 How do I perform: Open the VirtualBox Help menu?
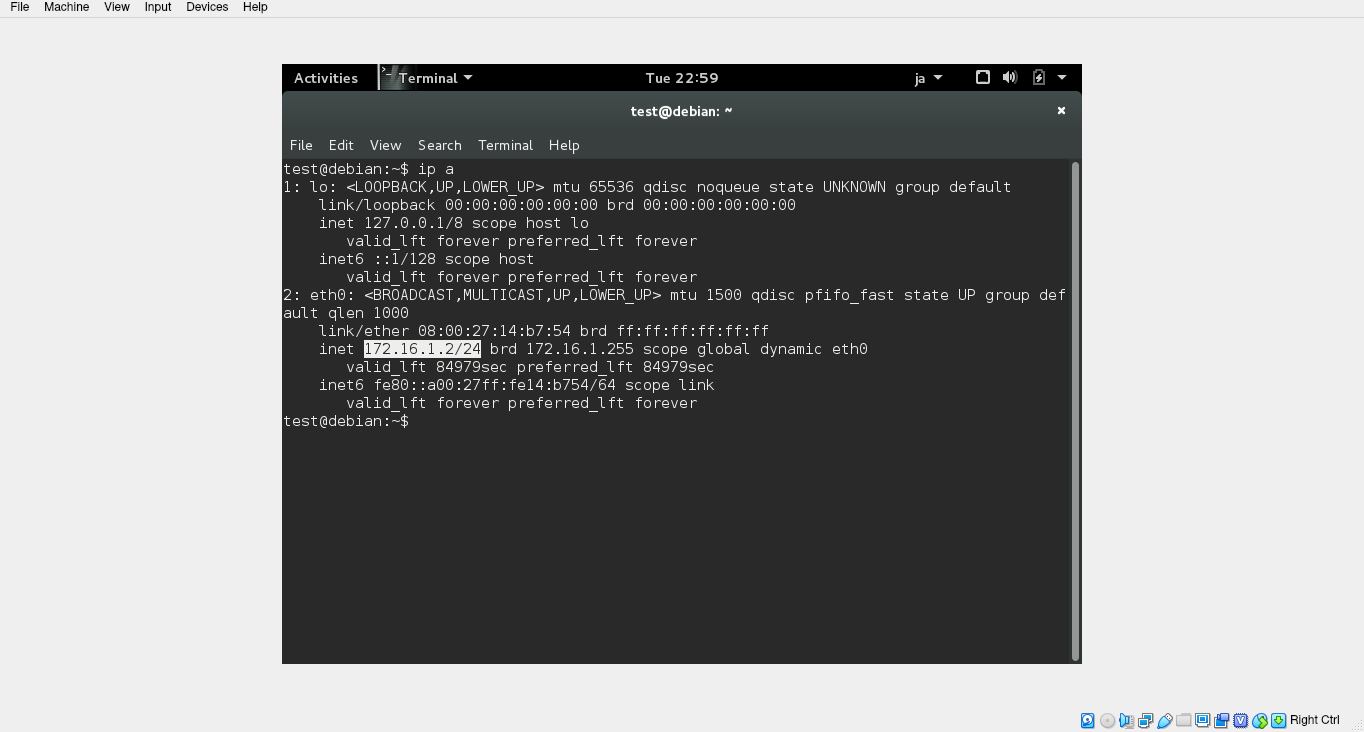255,7
